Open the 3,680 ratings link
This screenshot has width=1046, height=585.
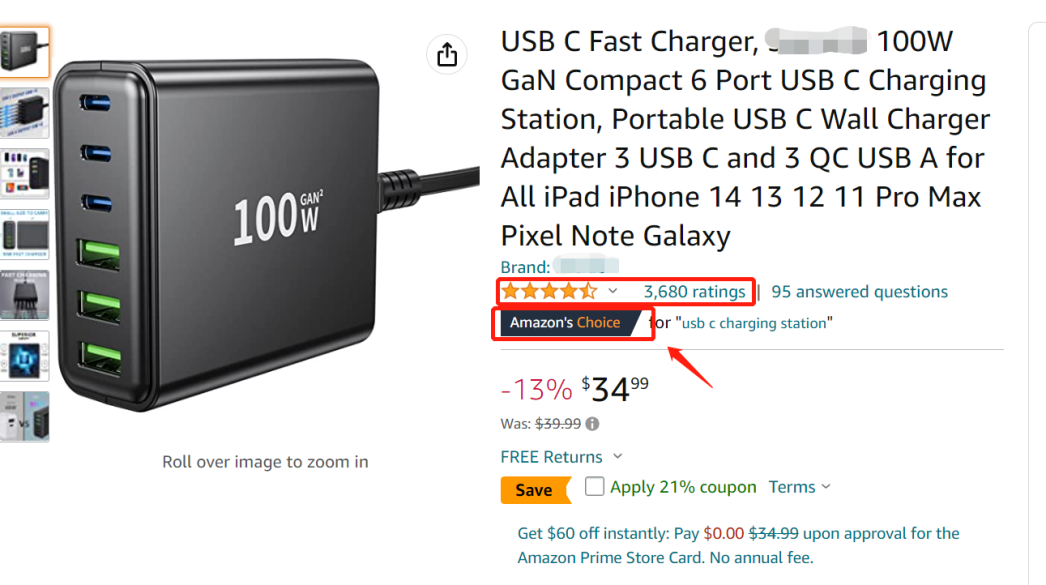pyautogui.click(x=694, y=292)
